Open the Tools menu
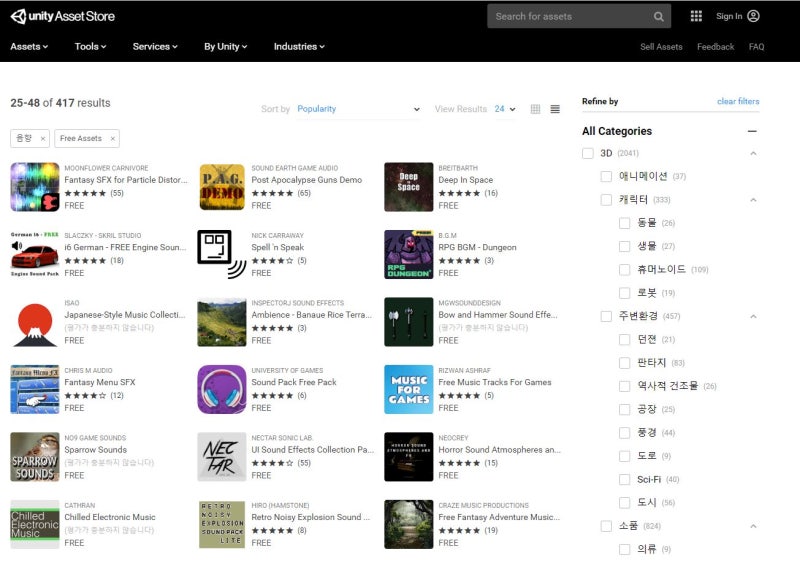The width and height of the screenshot is (800, 563). [90, 46]
